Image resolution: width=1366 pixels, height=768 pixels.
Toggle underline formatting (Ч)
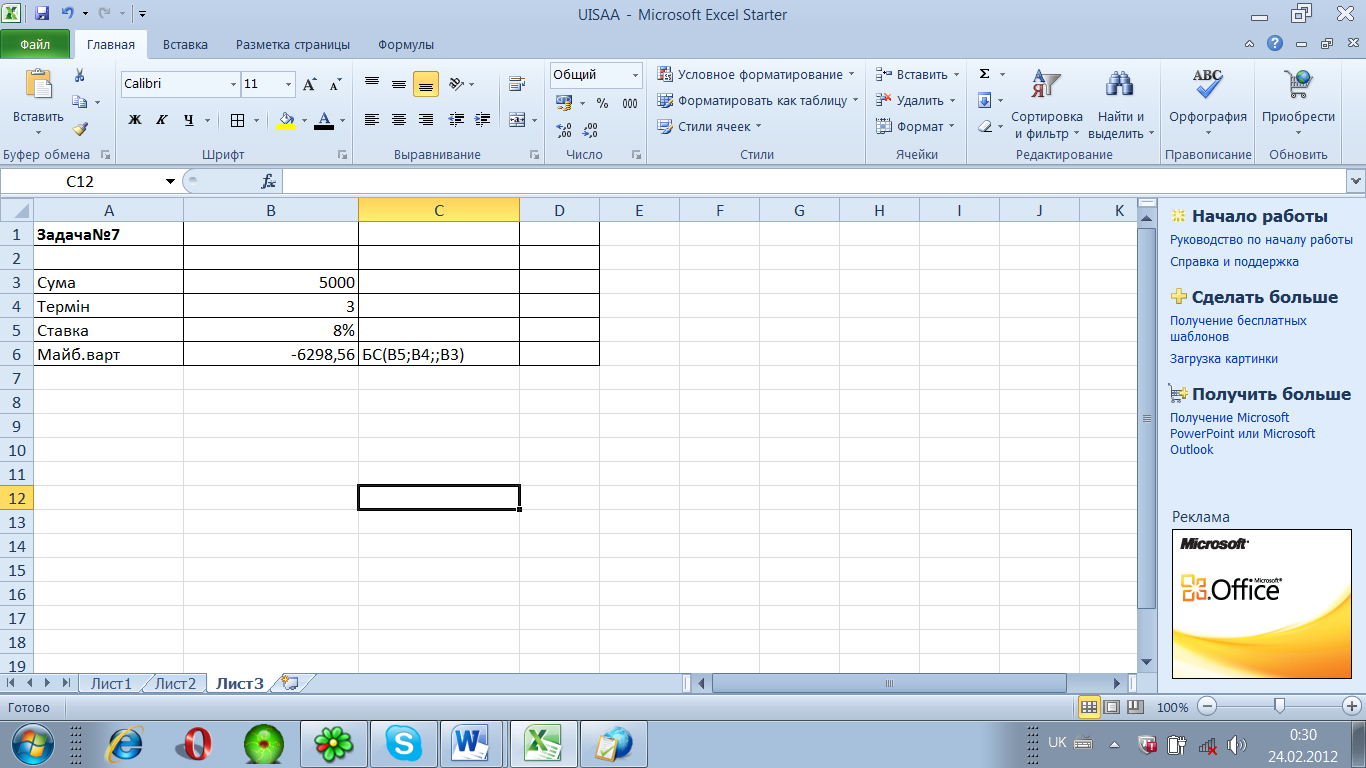[188, 120]
